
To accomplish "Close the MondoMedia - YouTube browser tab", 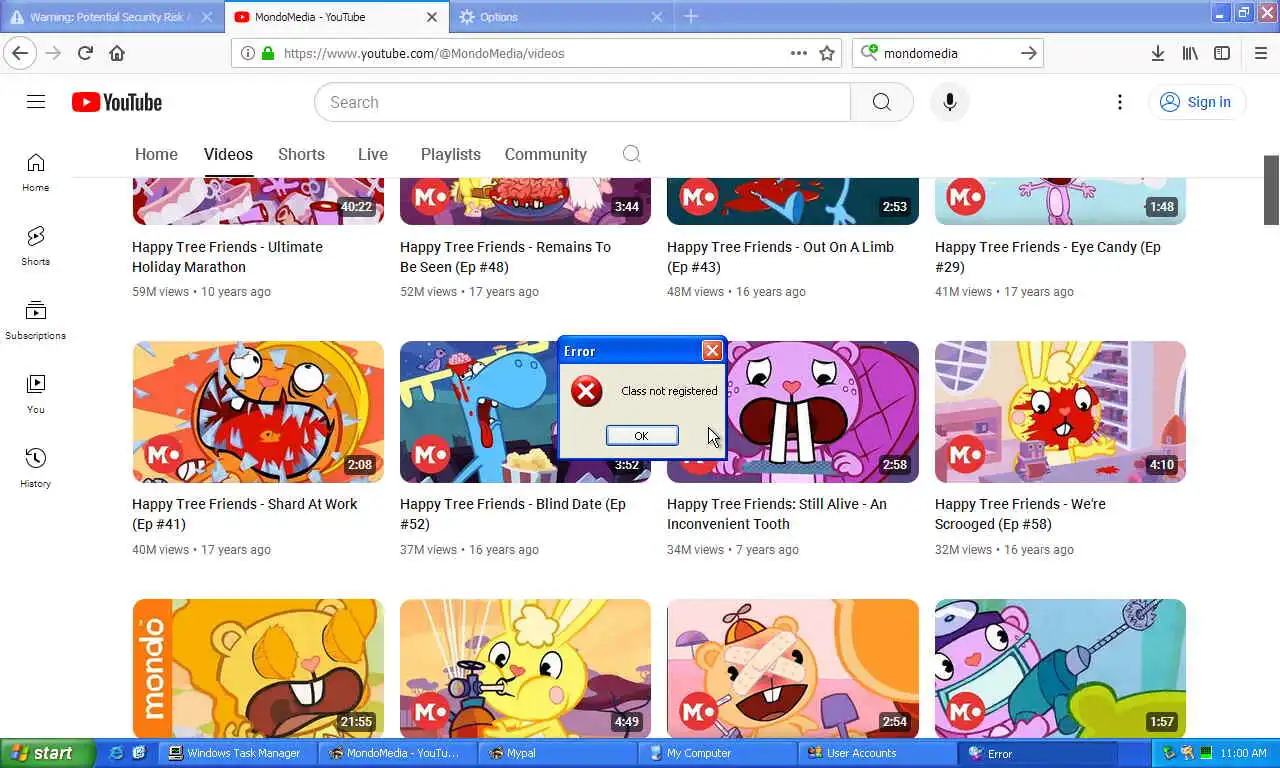I will click(x=432, y=17).
